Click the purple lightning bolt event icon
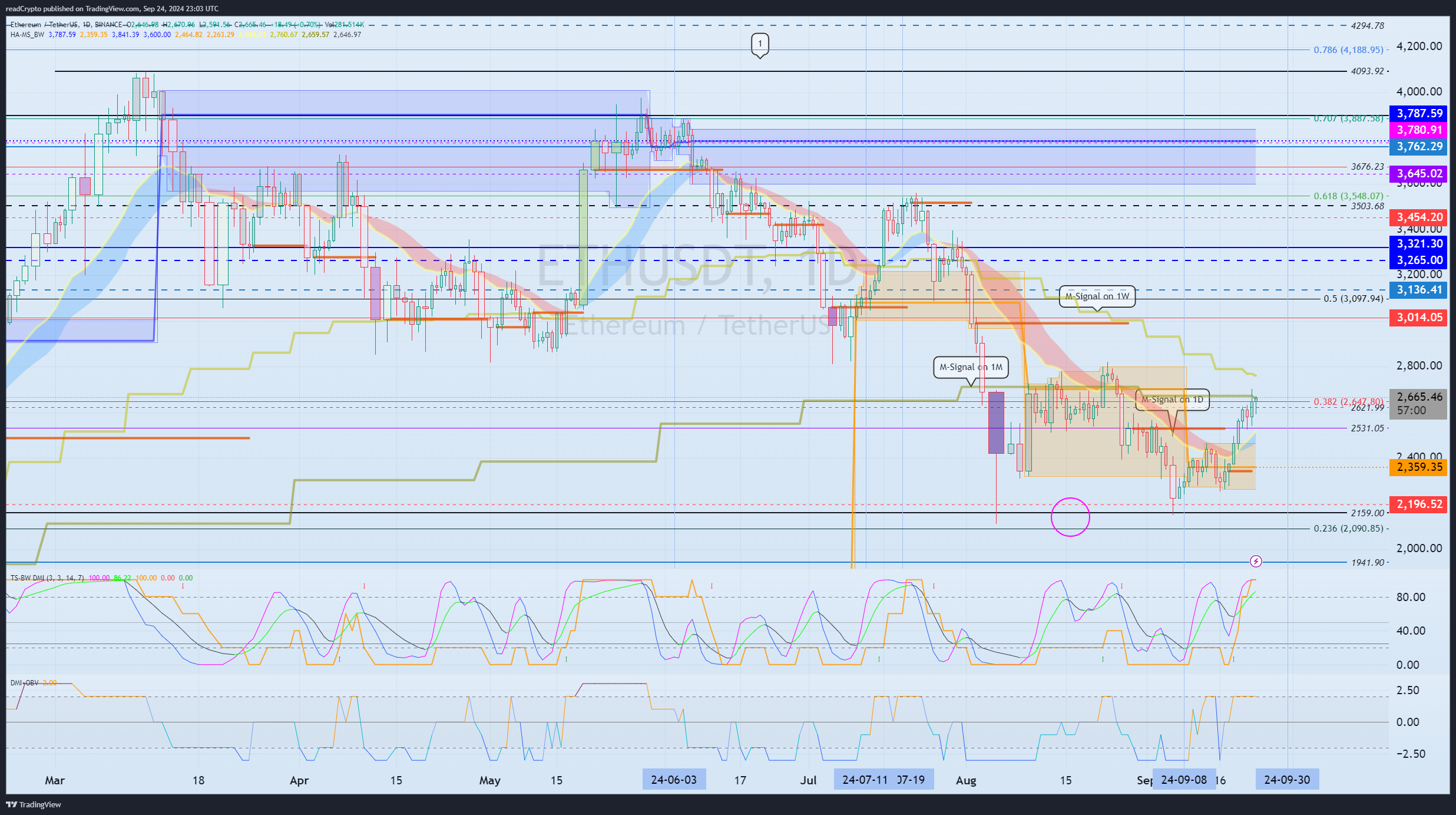Image resolution: width=1456 pixels, height=815 pixels. coord(1256,562)
